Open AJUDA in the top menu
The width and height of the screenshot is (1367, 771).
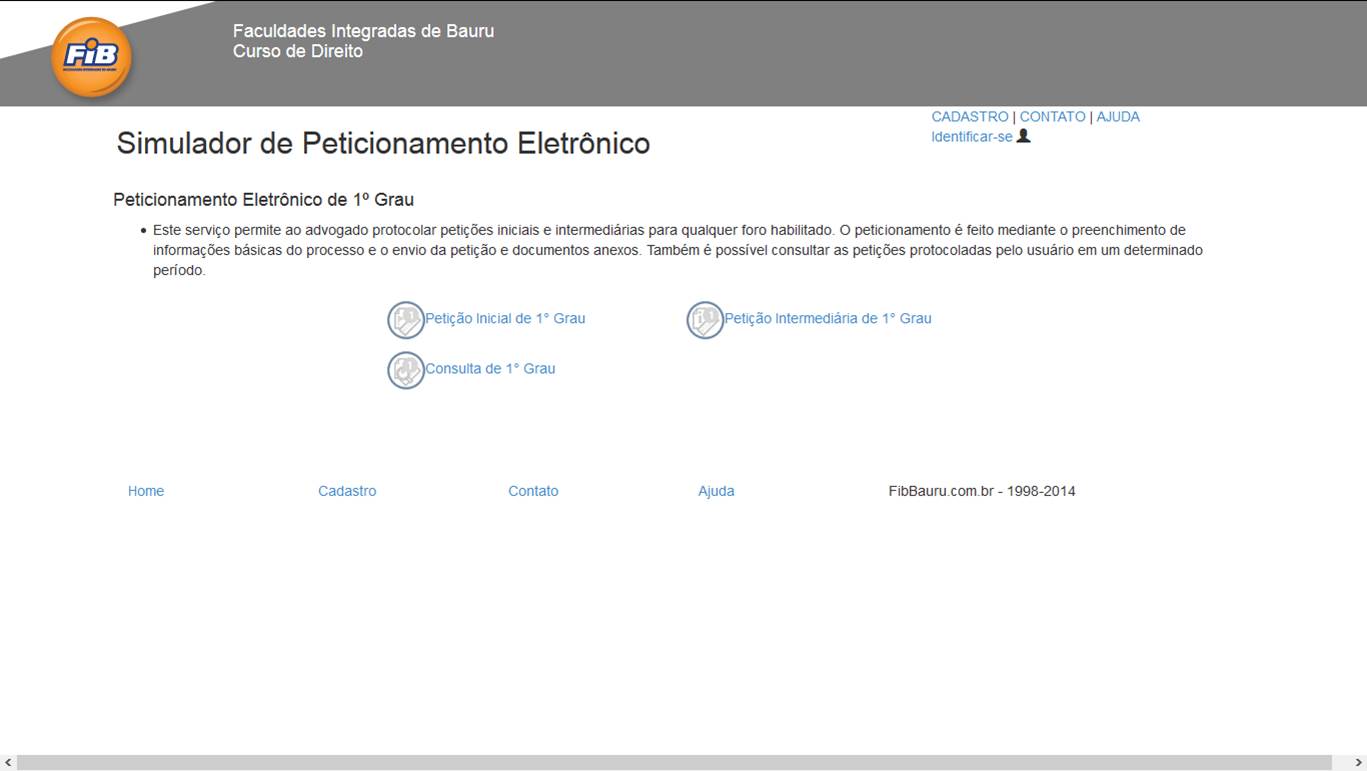1118,117
